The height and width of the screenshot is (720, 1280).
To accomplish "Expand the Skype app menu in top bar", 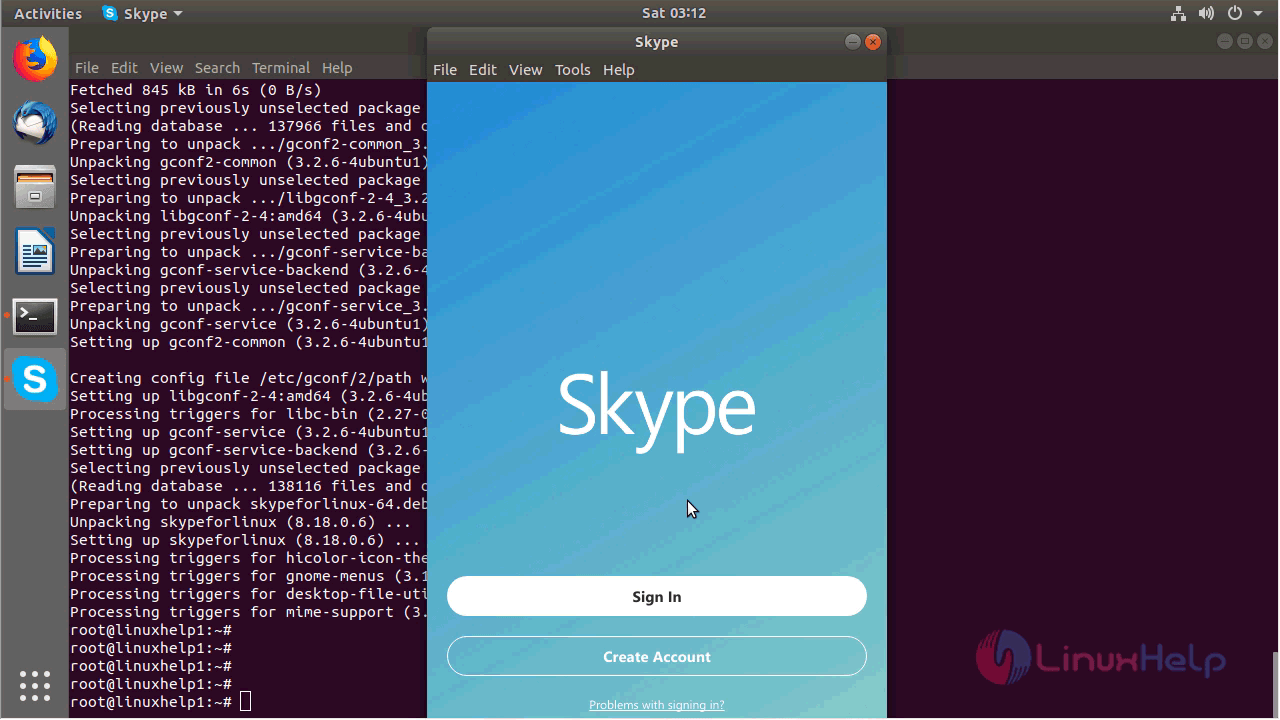I will click(143, 14).
